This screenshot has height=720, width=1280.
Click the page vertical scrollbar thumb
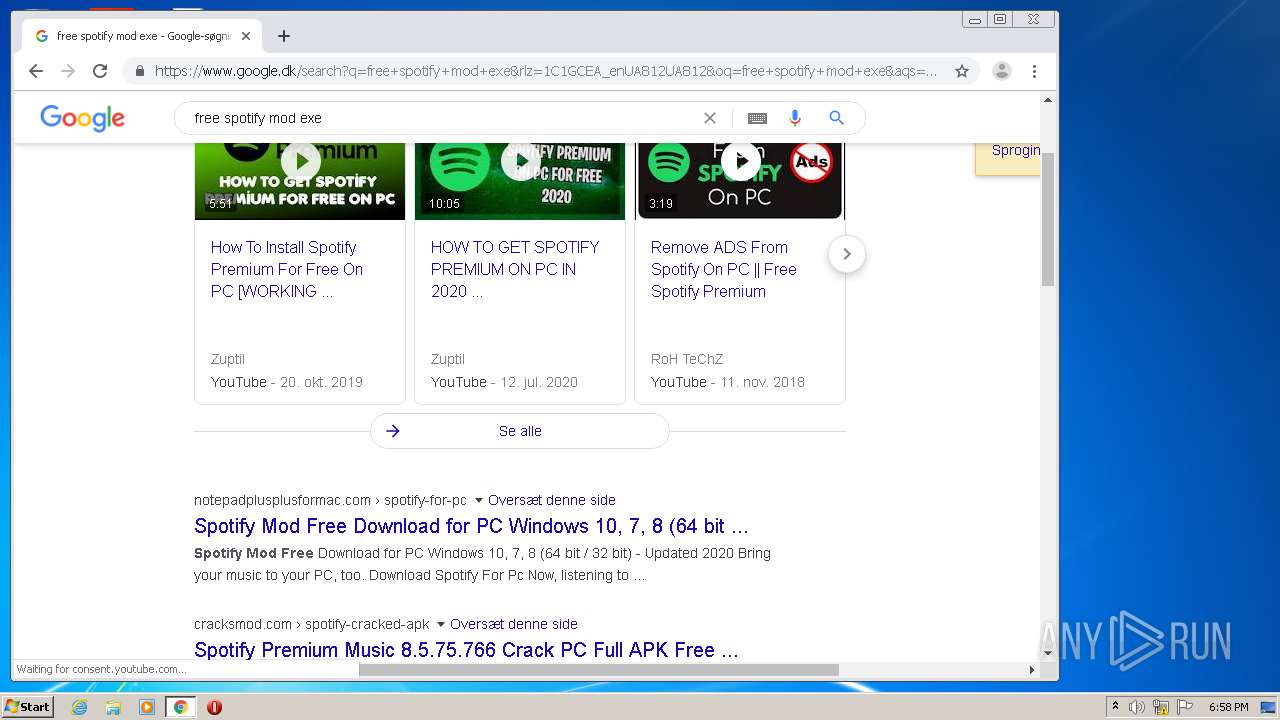(x=1048, y=219)
